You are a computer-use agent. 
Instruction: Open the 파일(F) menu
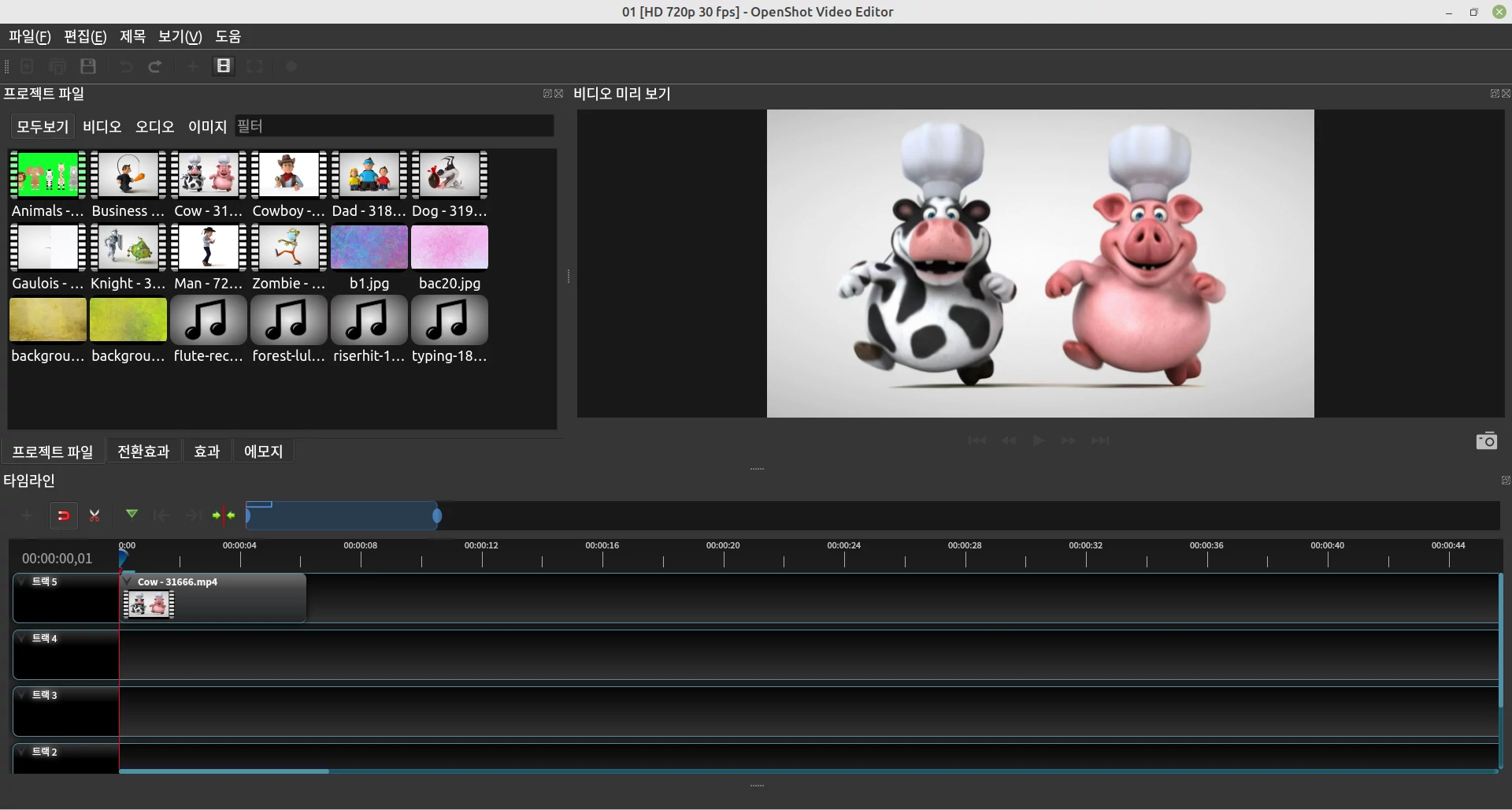(30, 36)
